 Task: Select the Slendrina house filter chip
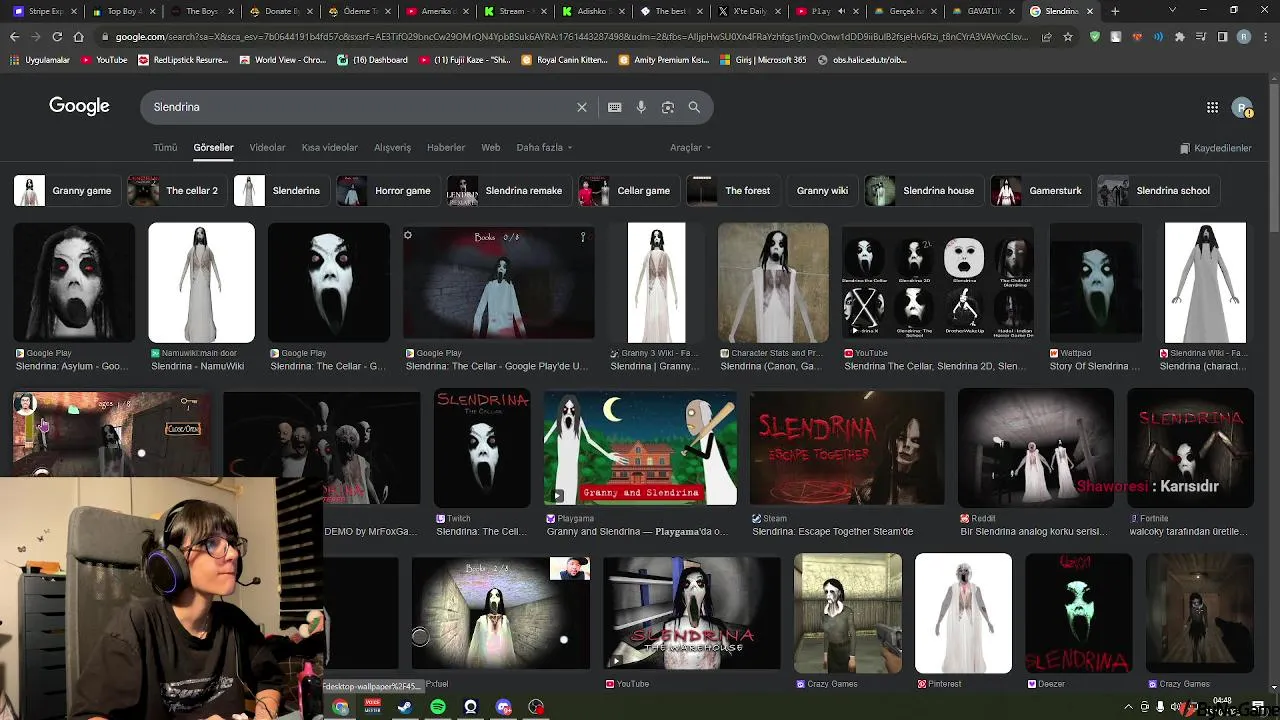tap(924, 191)
